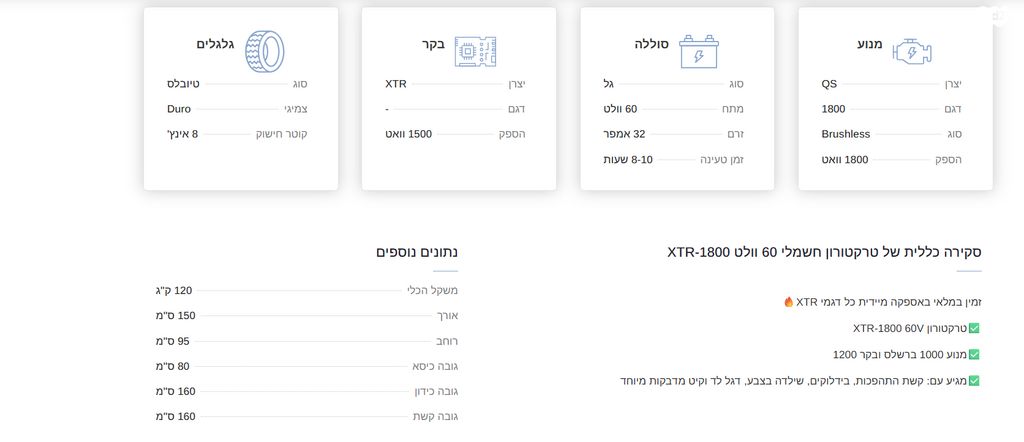The height and width of the screenshot is (442, 1024).
Task: Click the XTR controller manufacturer value
Action: point(396,84)
